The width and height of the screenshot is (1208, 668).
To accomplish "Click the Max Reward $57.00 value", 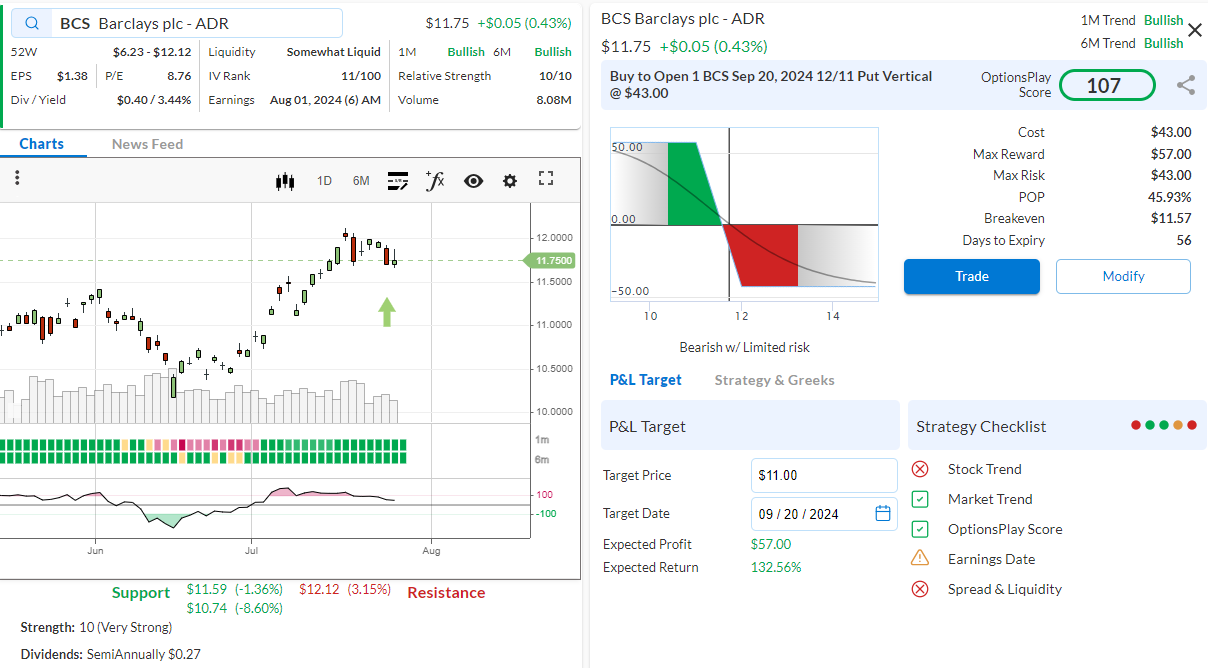I will pyautogui.click(x=1171, y=154).
